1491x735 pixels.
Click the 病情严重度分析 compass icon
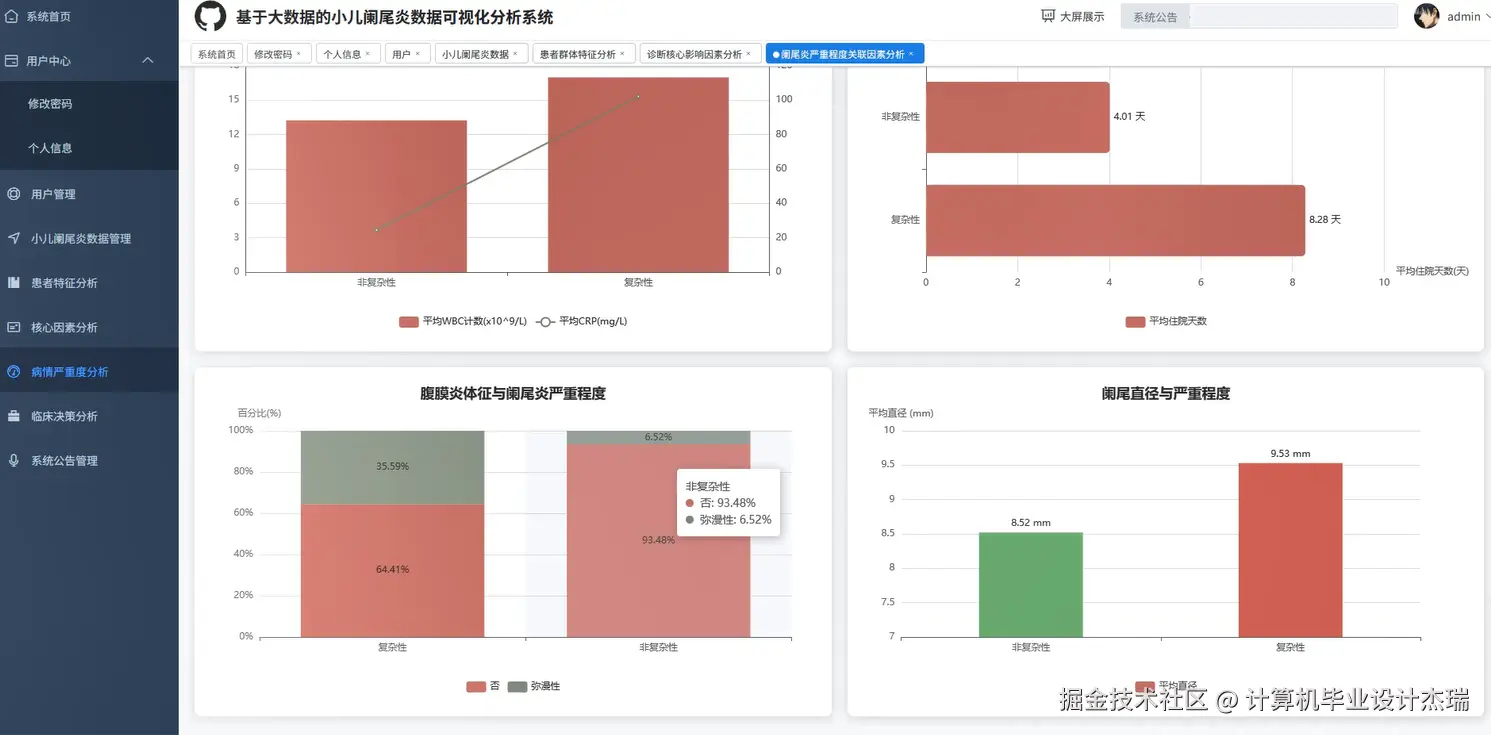coord(14,372)
